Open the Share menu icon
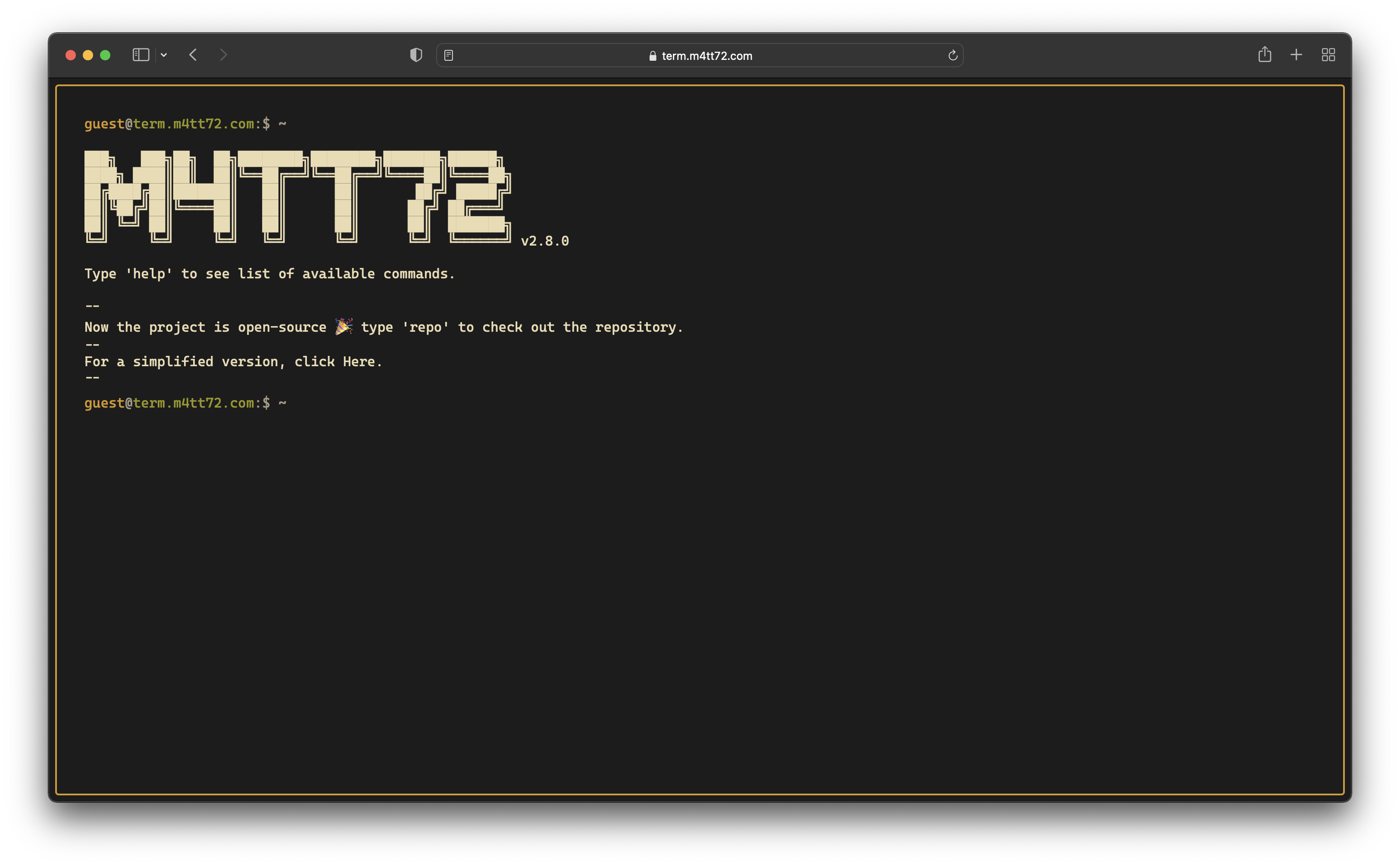 (x=1265, y=54)
